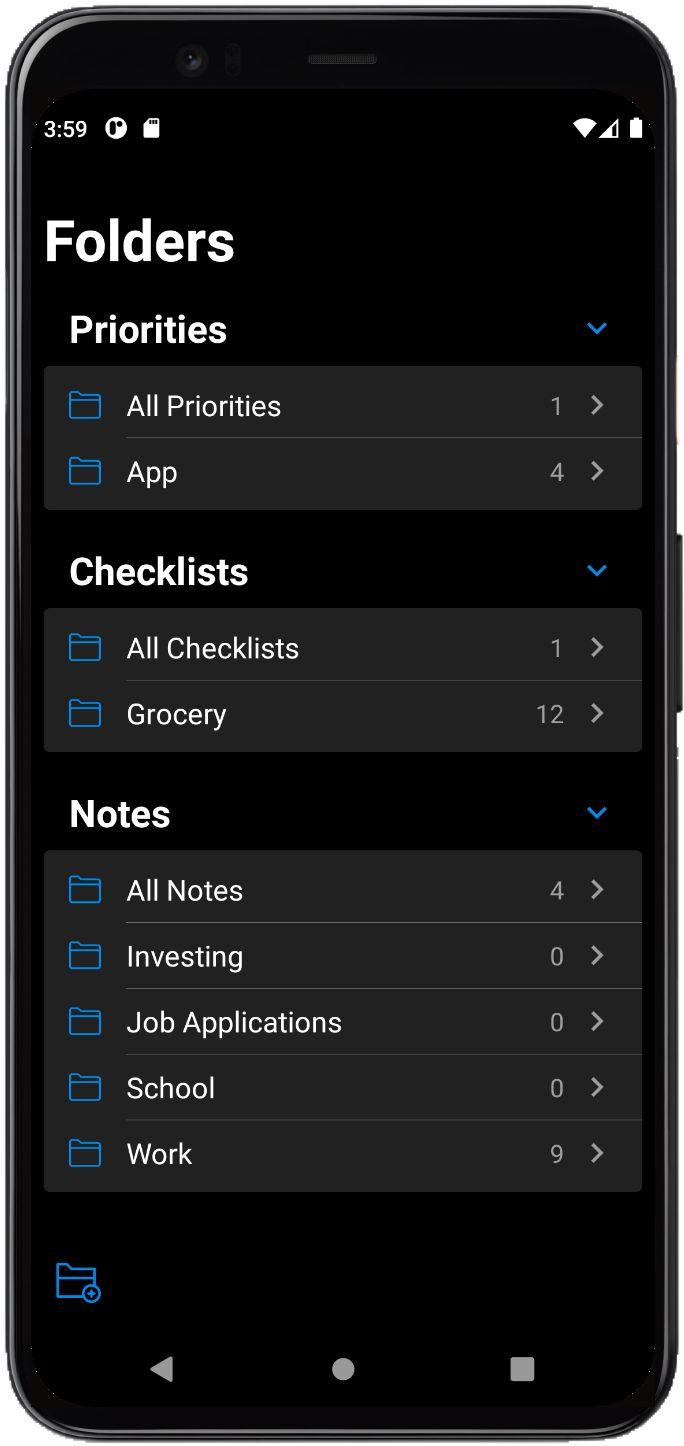Tap the Investing row arrow
Image resolution: width=684 pixels, height=1446 pixels.
597,956
